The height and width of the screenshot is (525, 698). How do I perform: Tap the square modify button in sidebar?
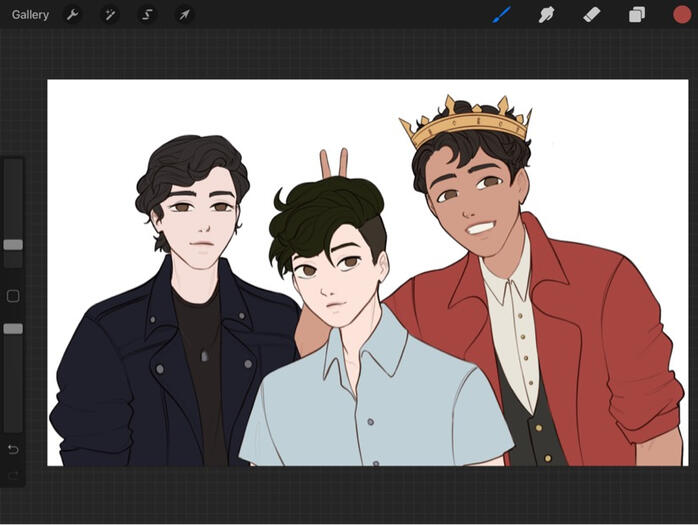(13, 296)
